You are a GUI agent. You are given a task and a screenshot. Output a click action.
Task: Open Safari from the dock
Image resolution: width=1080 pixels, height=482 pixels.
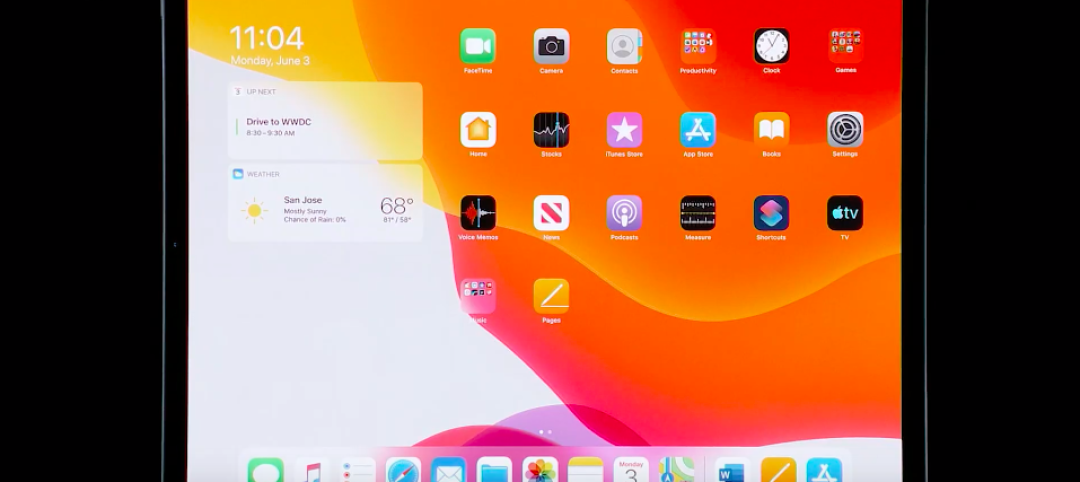[403, 472]
